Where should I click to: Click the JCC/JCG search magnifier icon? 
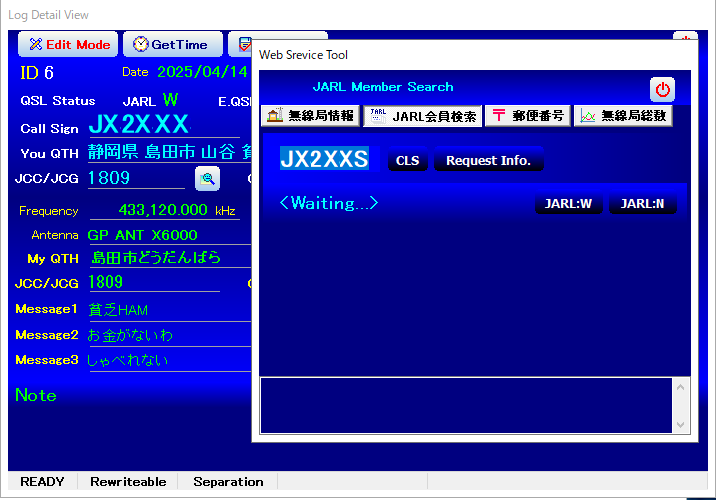[x=207, y=179]
